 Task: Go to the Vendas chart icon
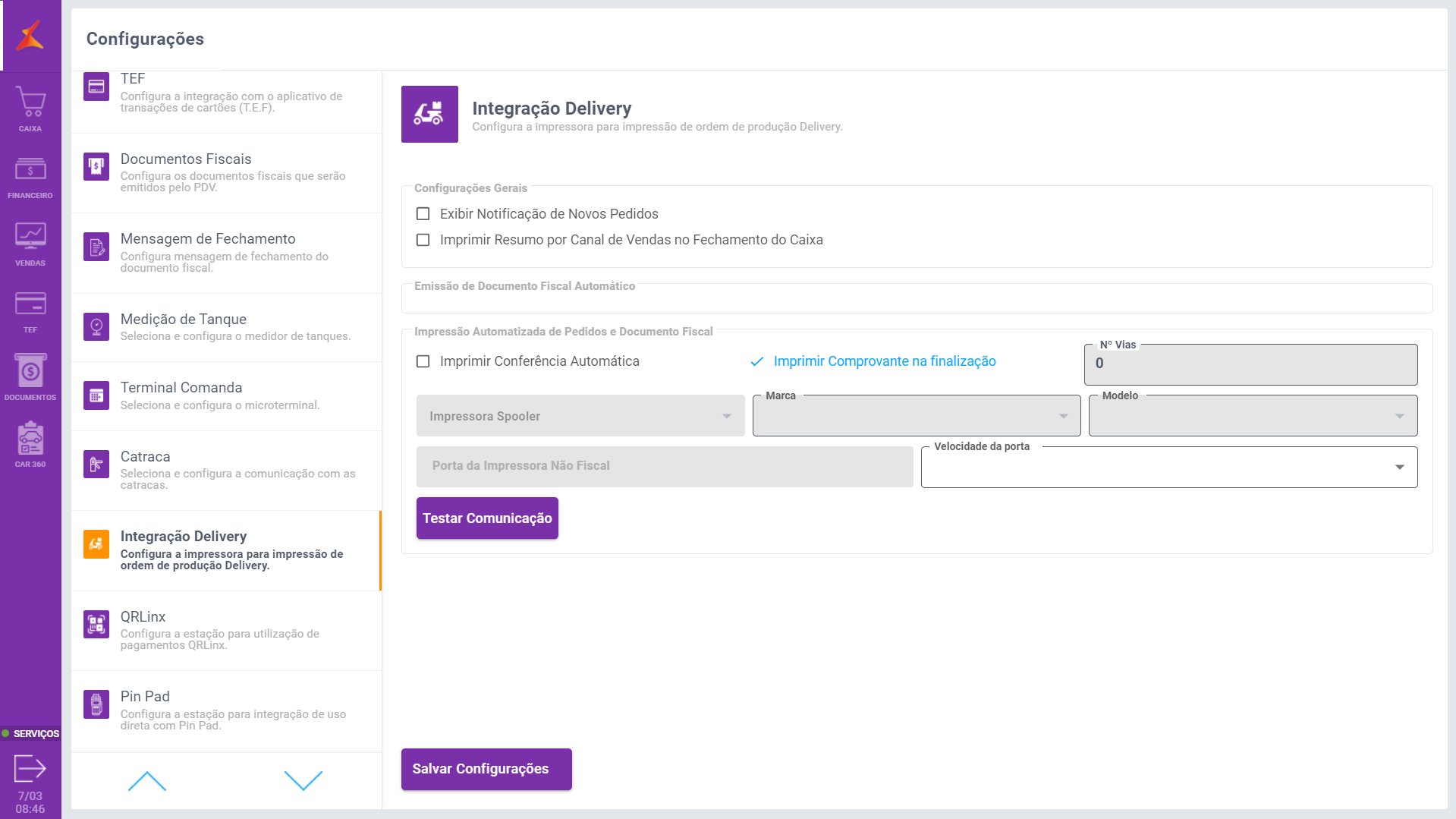[30, 236]
